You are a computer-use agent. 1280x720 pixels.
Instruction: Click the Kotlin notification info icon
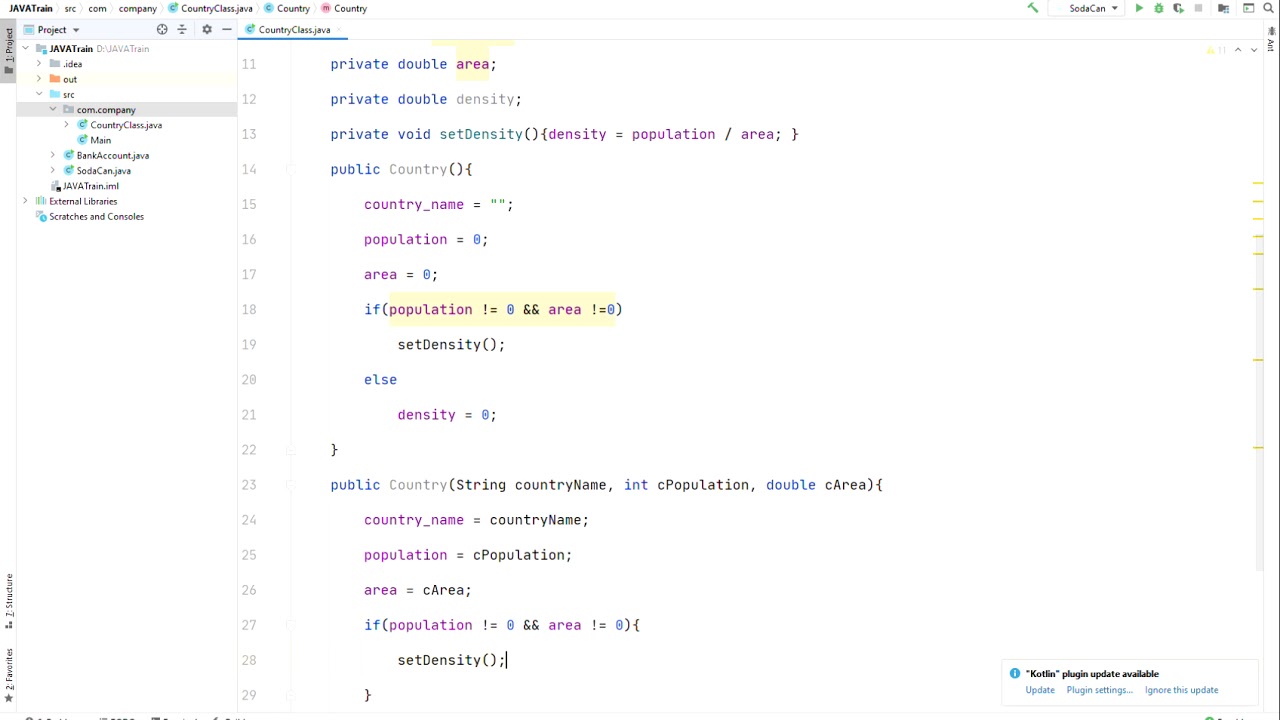1014,673
